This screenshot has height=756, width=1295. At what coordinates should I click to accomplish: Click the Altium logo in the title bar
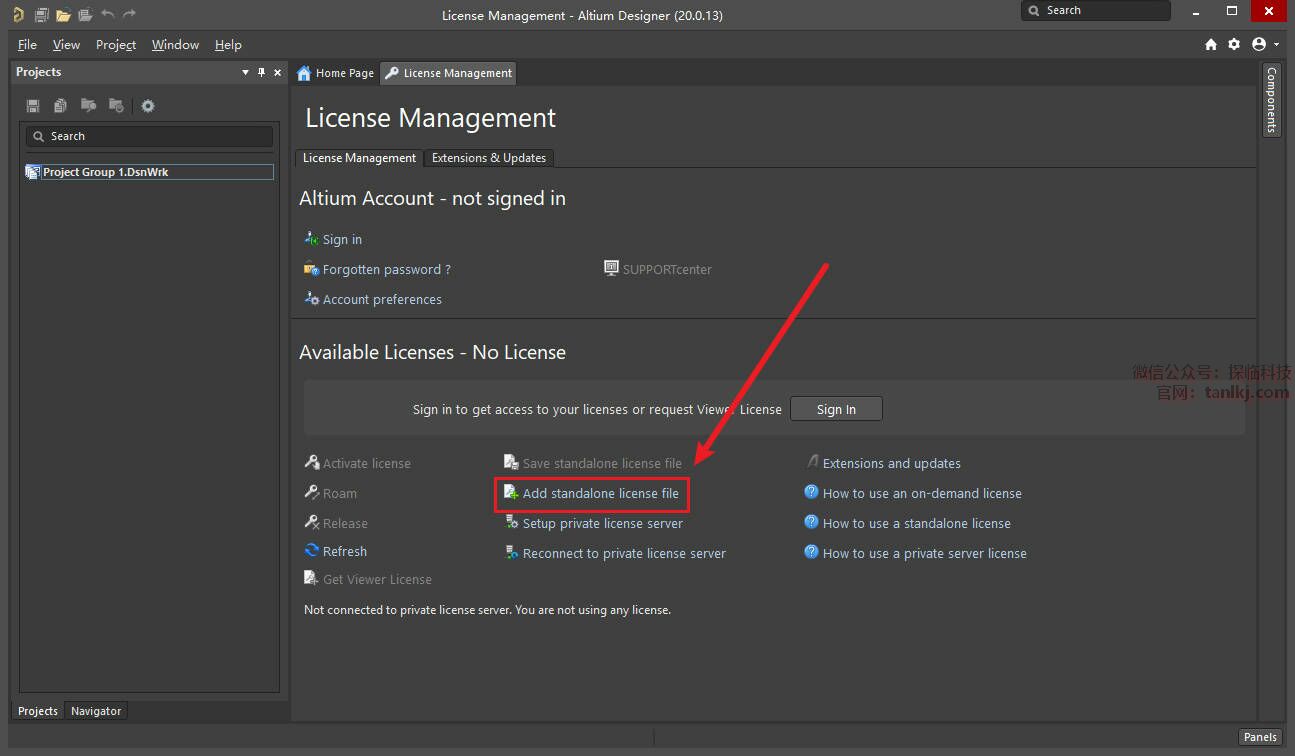pos(18,14)
